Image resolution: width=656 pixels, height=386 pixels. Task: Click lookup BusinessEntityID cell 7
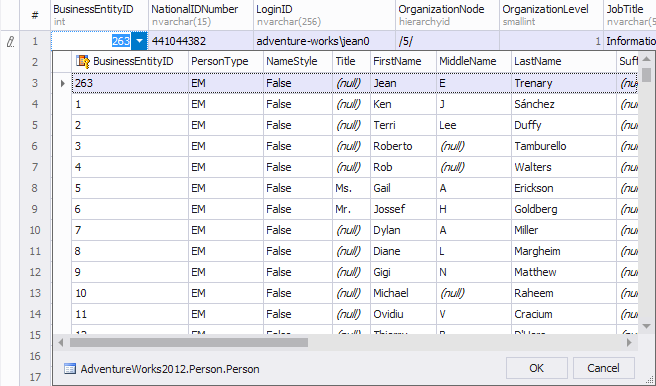[x=130, y=230]
